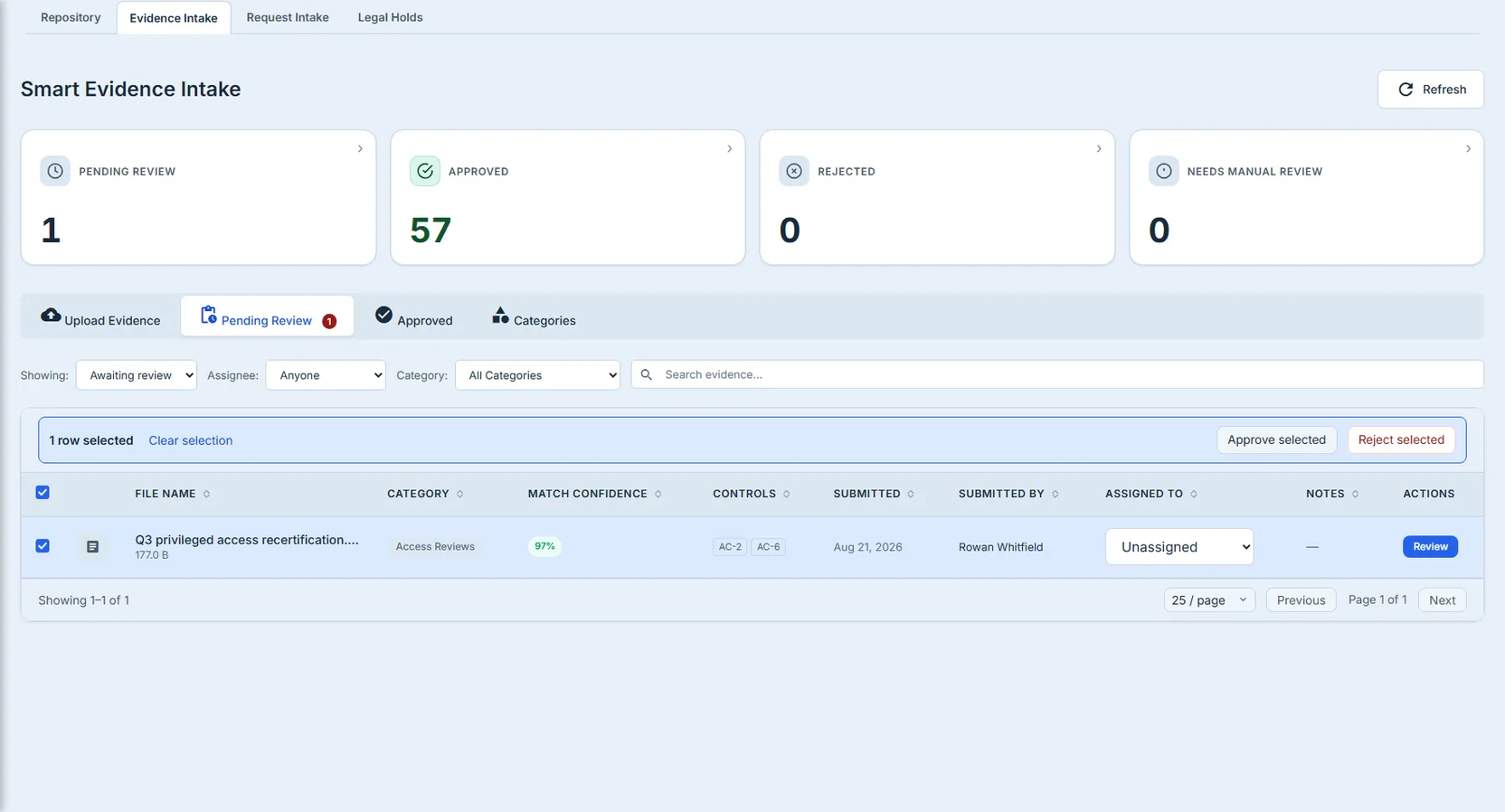The height and width of the screenshot is (812, 1505).
Task: Uncheck the Q3 privileged access row checkbox
Action: pyautogui.click(x=43, y=546)
